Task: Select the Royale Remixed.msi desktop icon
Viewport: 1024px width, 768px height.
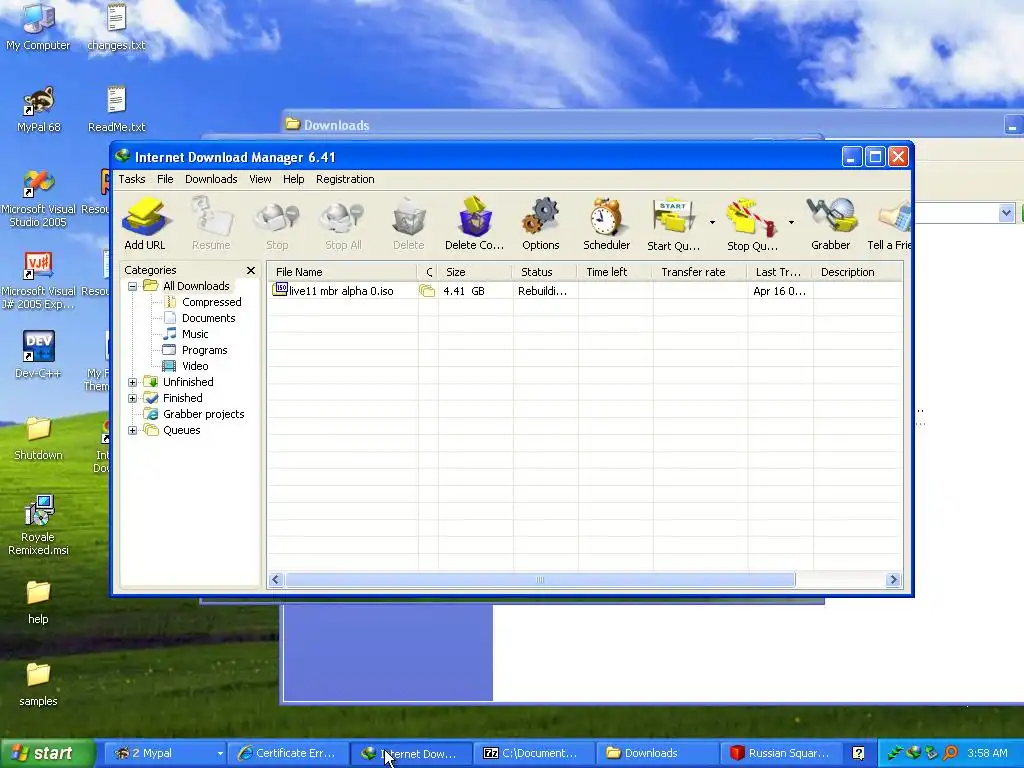Action: click(38, 525)
